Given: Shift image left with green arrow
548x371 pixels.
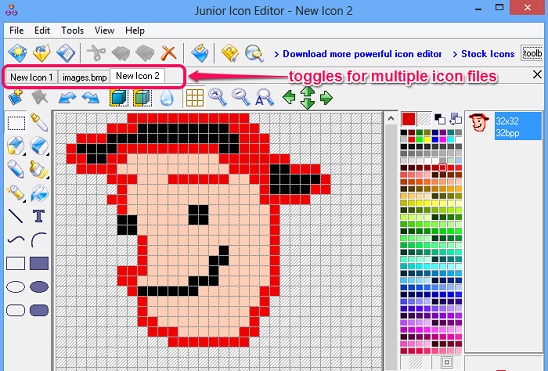Looking at the screenshot, I should [x=289, y=97].
